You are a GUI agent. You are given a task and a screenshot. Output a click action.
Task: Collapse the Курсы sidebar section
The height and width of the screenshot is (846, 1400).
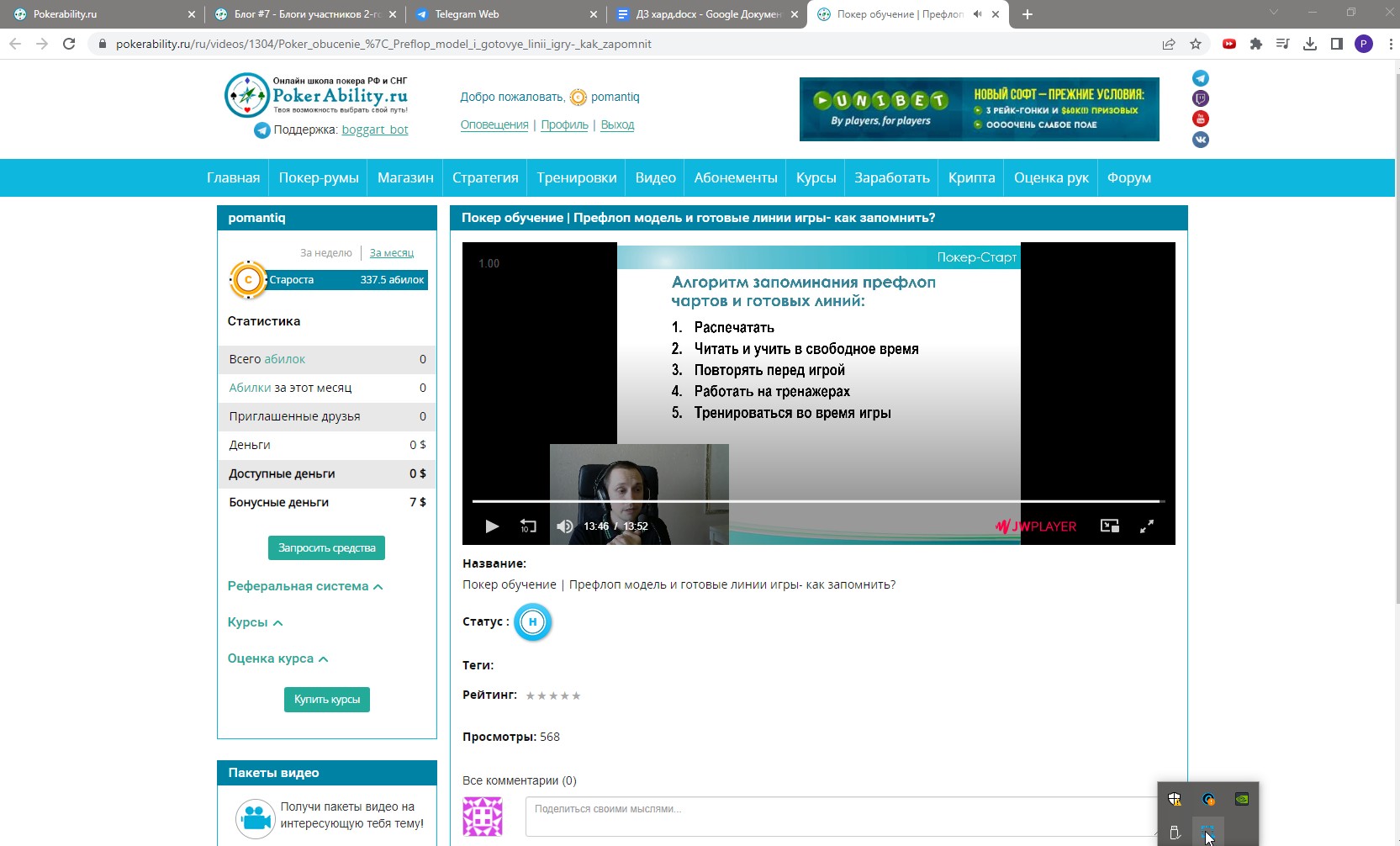point(255,622)
